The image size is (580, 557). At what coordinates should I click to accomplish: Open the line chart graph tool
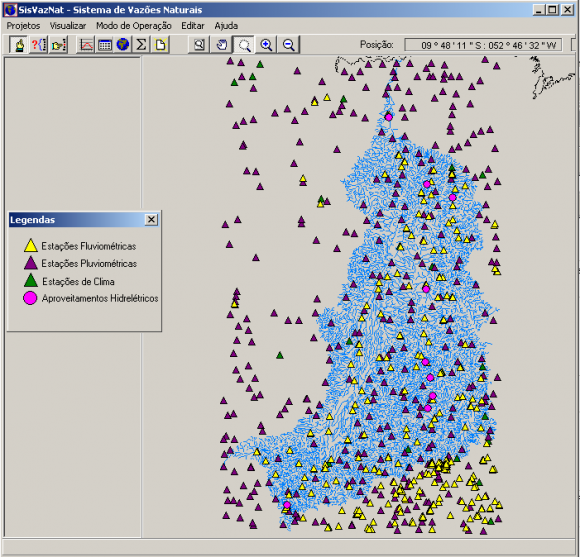[86, 45]
